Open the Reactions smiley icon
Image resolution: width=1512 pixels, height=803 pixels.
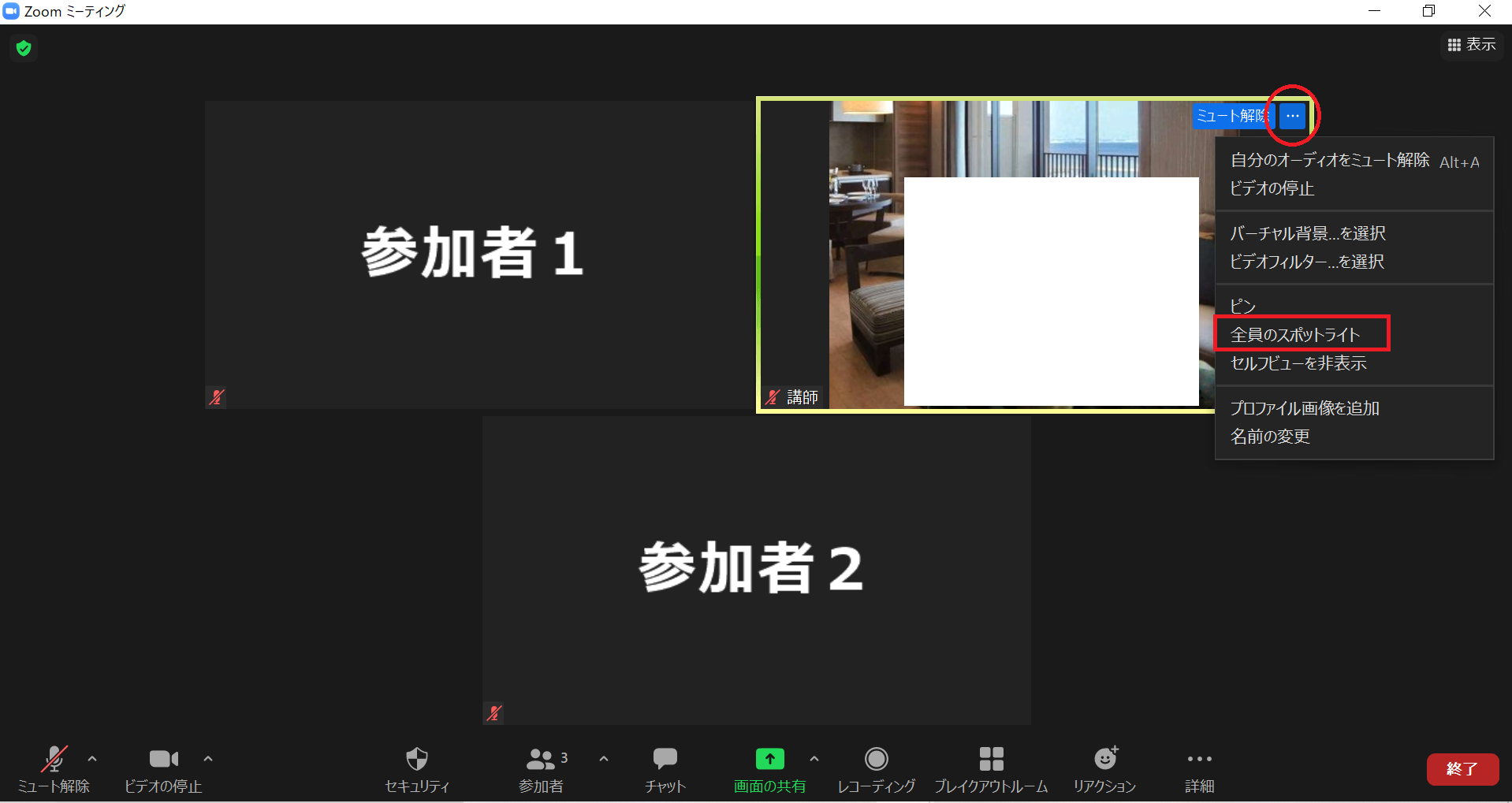point(1105,760)
